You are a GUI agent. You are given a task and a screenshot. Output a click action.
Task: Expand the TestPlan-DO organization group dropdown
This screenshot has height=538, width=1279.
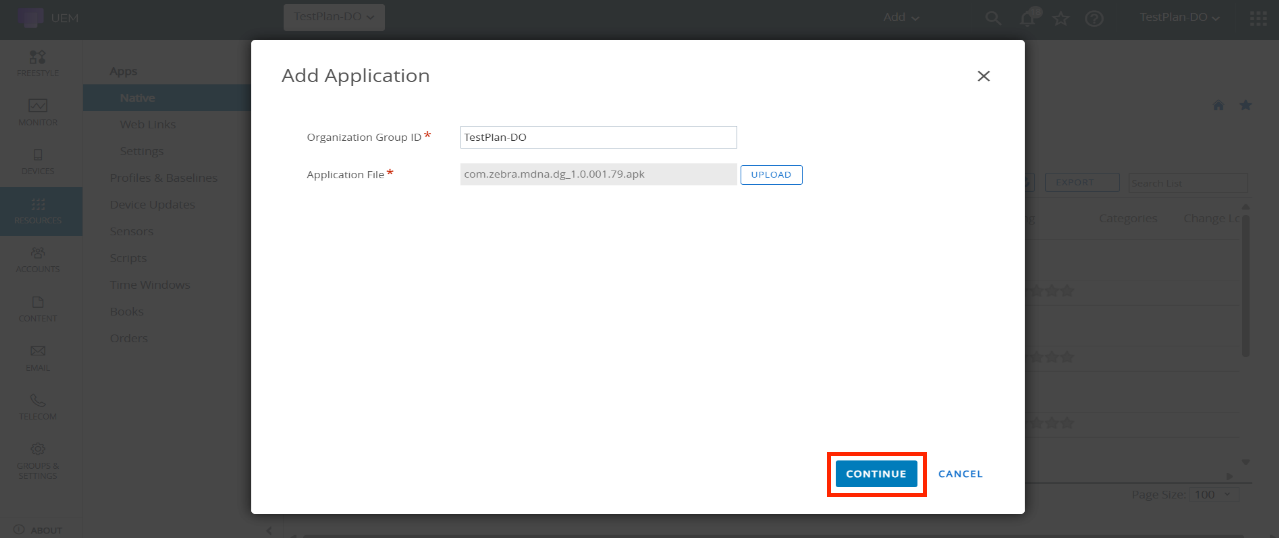click(334, 17)
